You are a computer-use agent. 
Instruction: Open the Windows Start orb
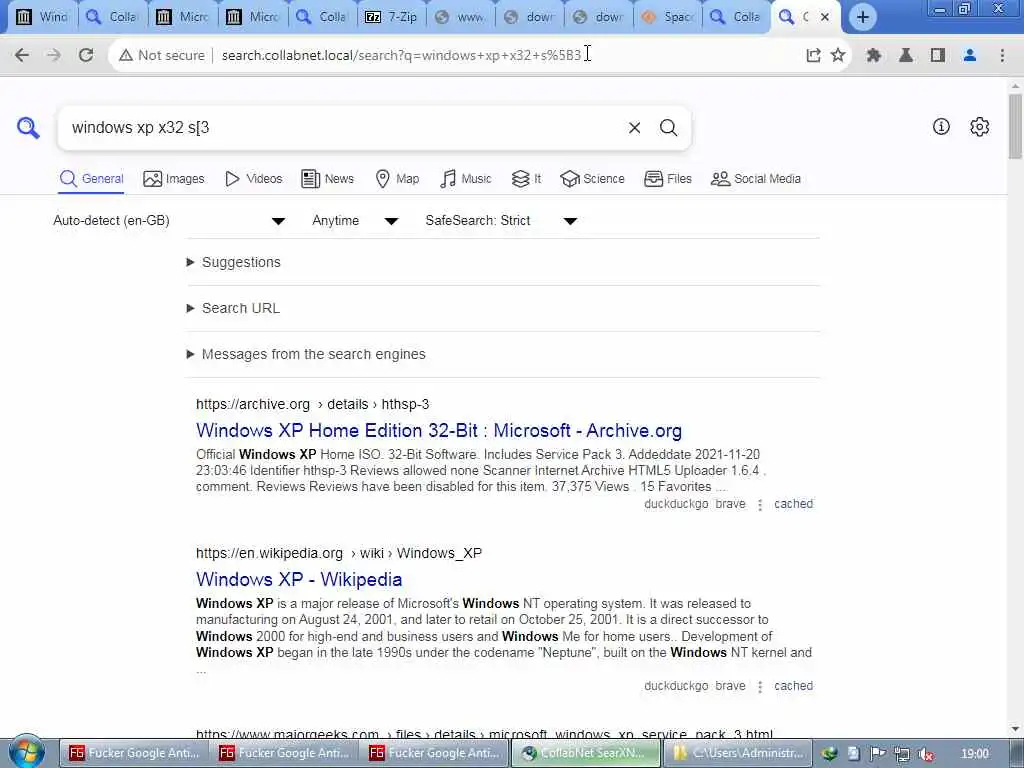pos(26,752)
